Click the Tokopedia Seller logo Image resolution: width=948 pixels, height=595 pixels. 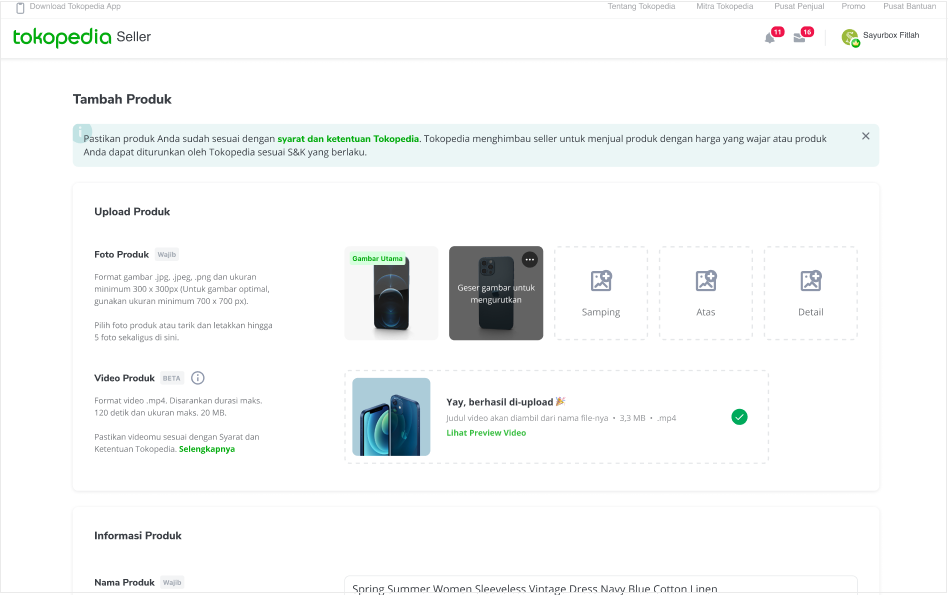click(82, 37)
